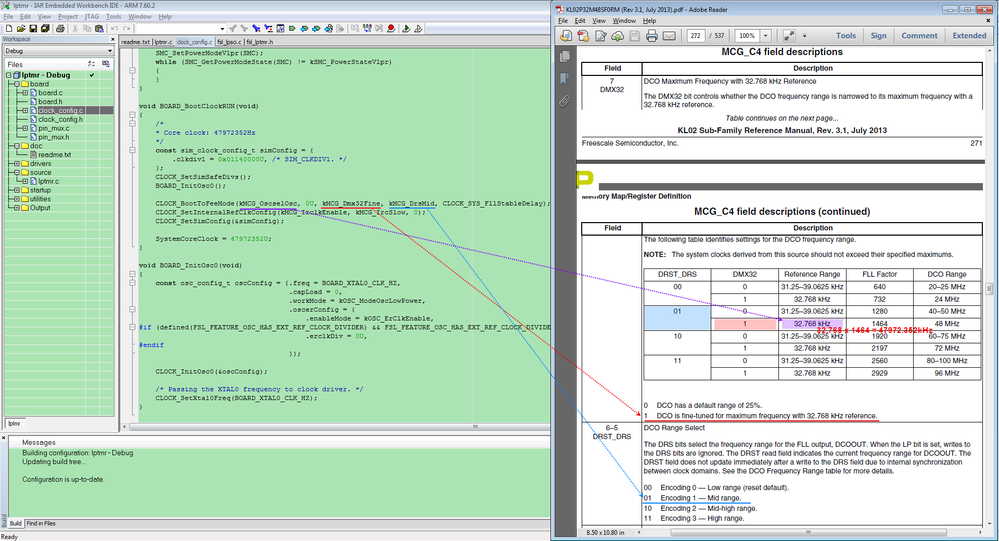The height and width of the screenshot is (541, 999).
Task: Click Adobe Reader edit/sign document icon
Action: coord(601,36)
